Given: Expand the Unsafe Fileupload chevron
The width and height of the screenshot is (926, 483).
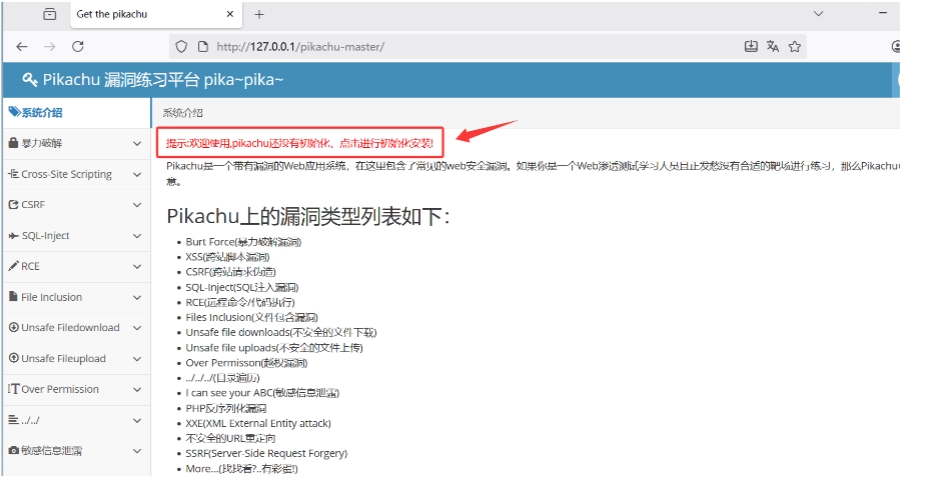Looking at the screenshot, I should [x=137, y=358].
